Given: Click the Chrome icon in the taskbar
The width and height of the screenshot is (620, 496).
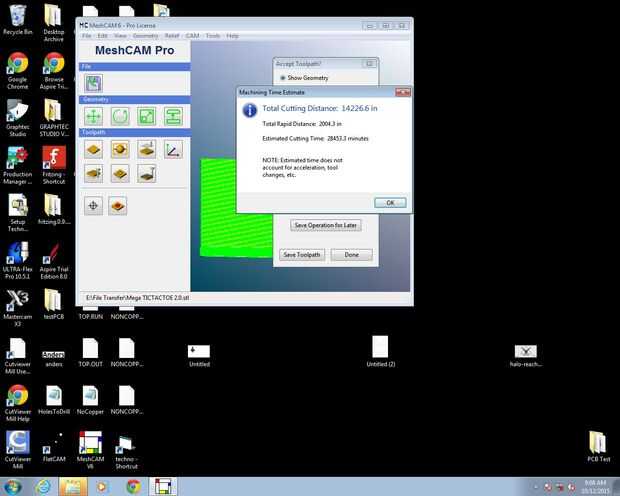Looking at the screenshot, I should pyautogui.click(x=133, y=487).
